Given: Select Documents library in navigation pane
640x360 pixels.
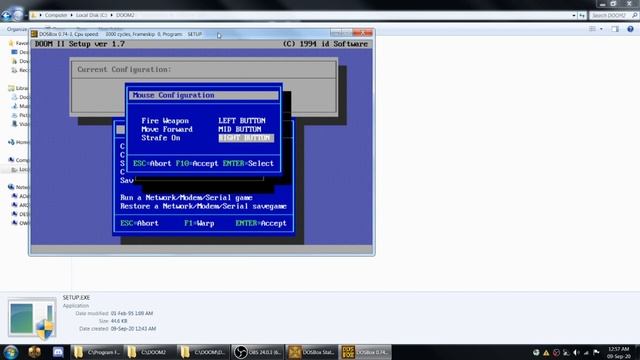Looking at the screenshot, I should [x=20, y=97].
